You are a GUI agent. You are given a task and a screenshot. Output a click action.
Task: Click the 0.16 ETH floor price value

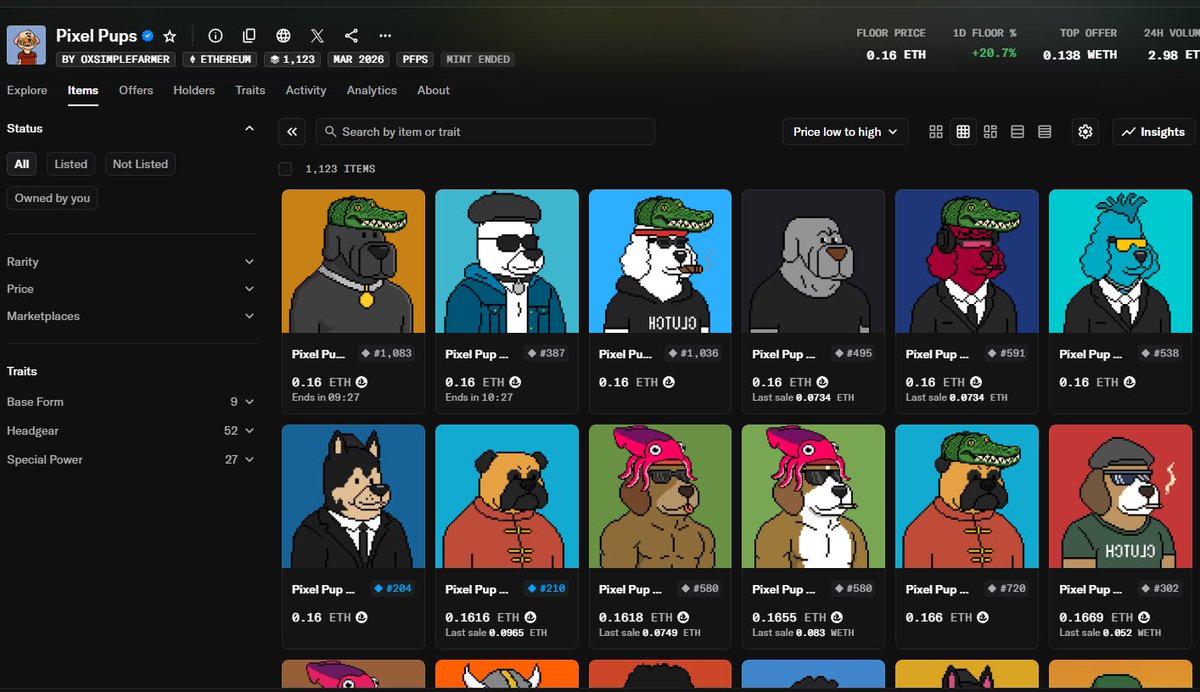tap(896, 55)
